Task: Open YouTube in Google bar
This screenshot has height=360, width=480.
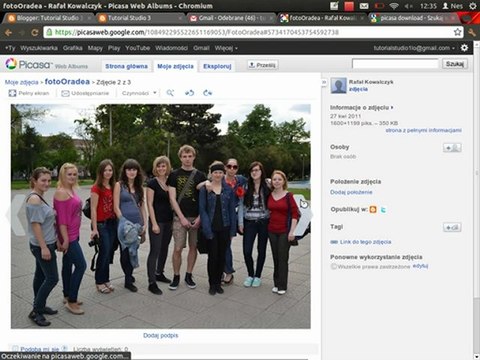Action: [x=137, y=48]
